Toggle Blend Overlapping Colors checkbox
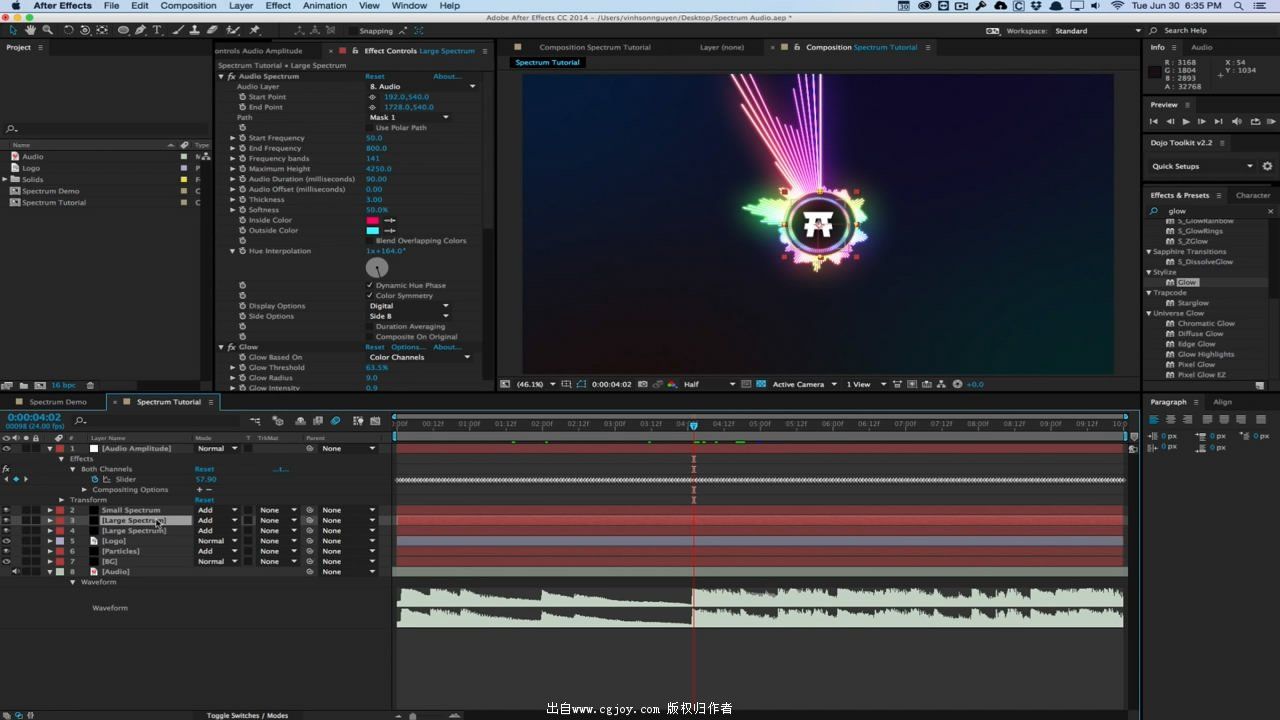Image resolution: width=1280 pixels, height=720 pixels. 370,241
